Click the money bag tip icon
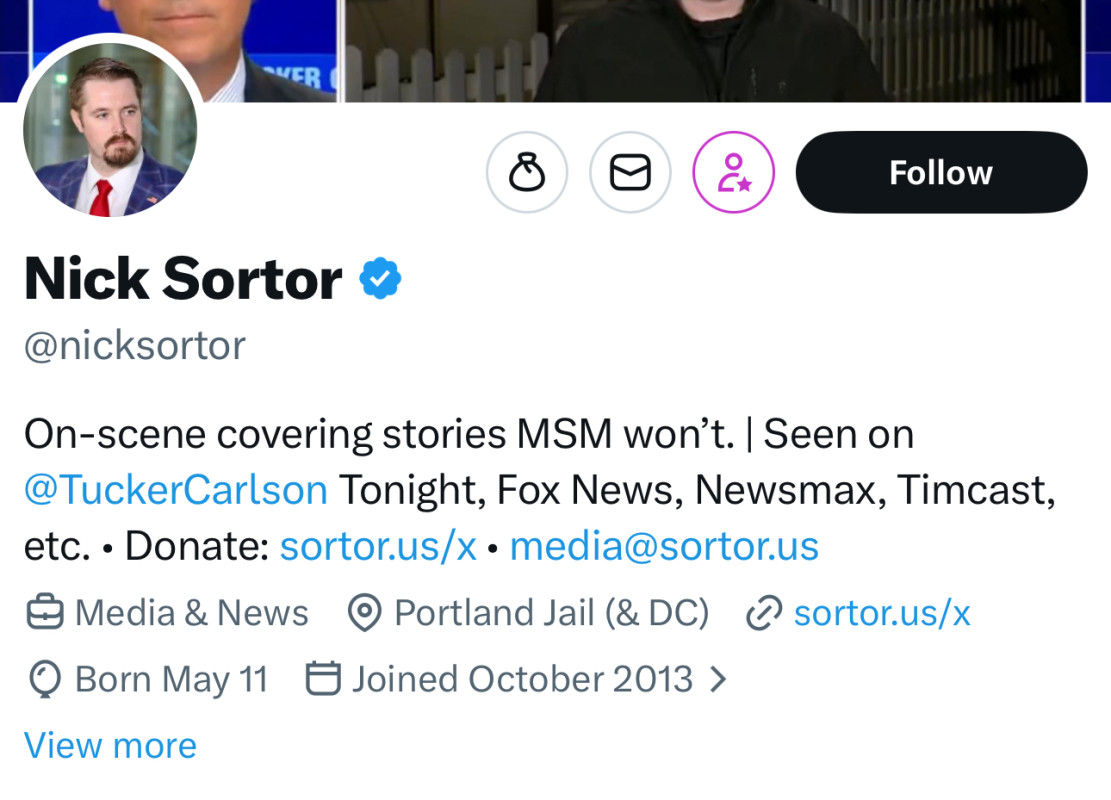The image size is (1111, 800). (527, 173)
